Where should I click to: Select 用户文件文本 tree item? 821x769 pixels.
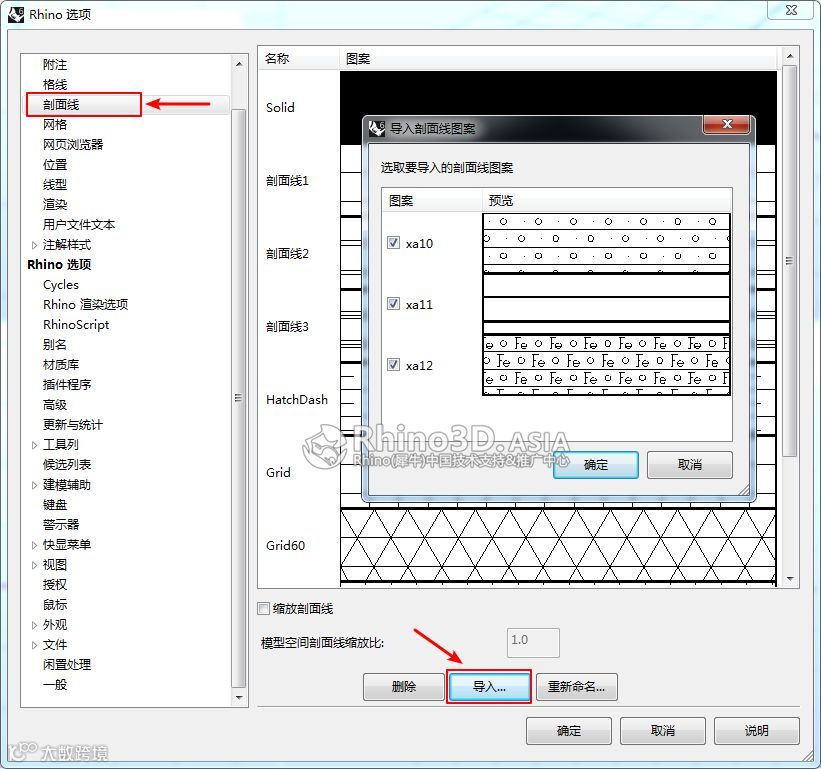79,224
